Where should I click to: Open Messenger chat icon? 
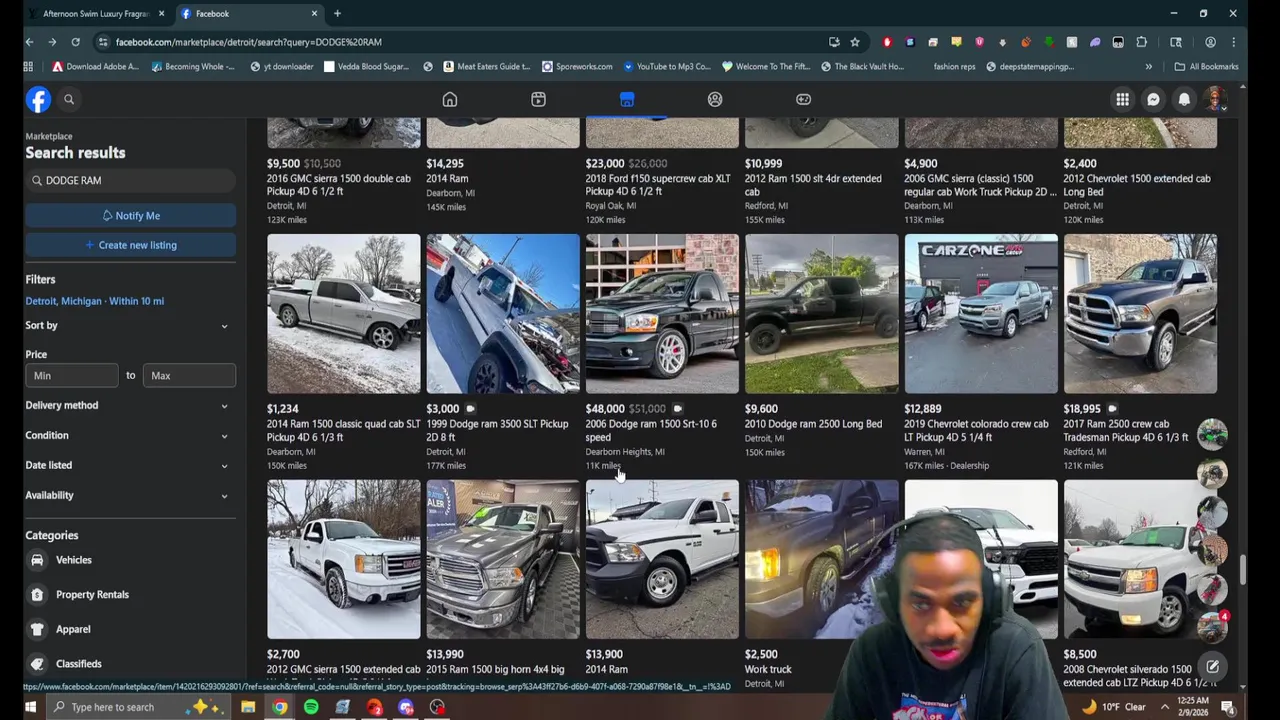point(1153,99)
